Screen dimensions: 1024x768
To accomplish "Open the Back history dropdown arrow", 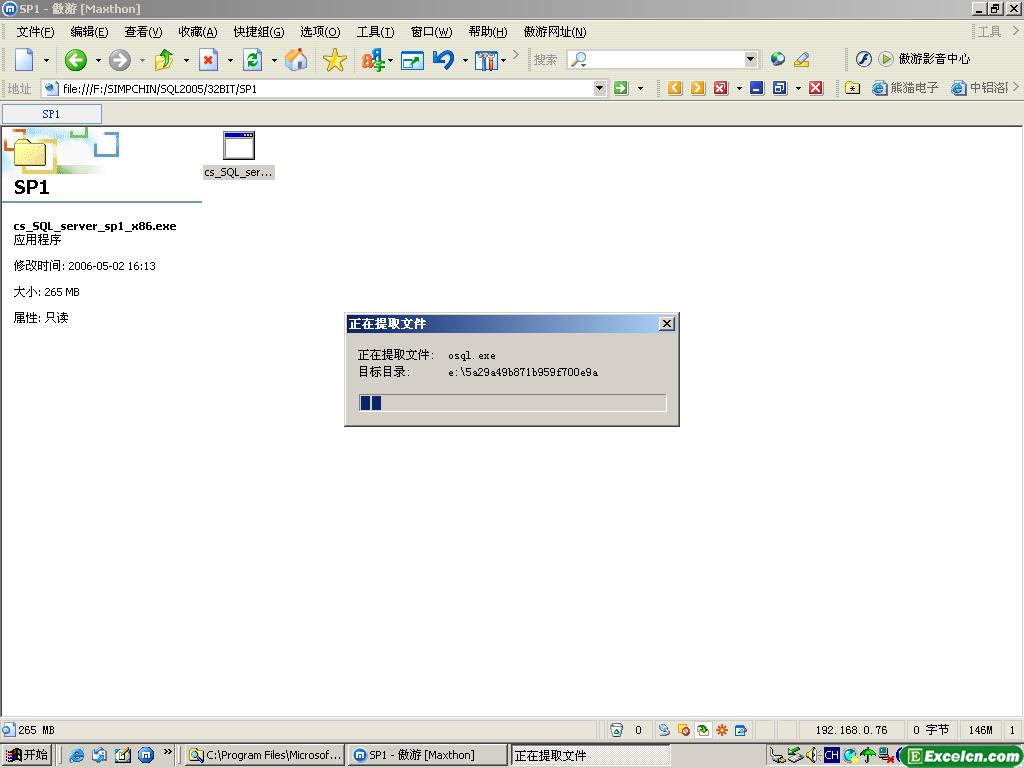I will (98, 60).
